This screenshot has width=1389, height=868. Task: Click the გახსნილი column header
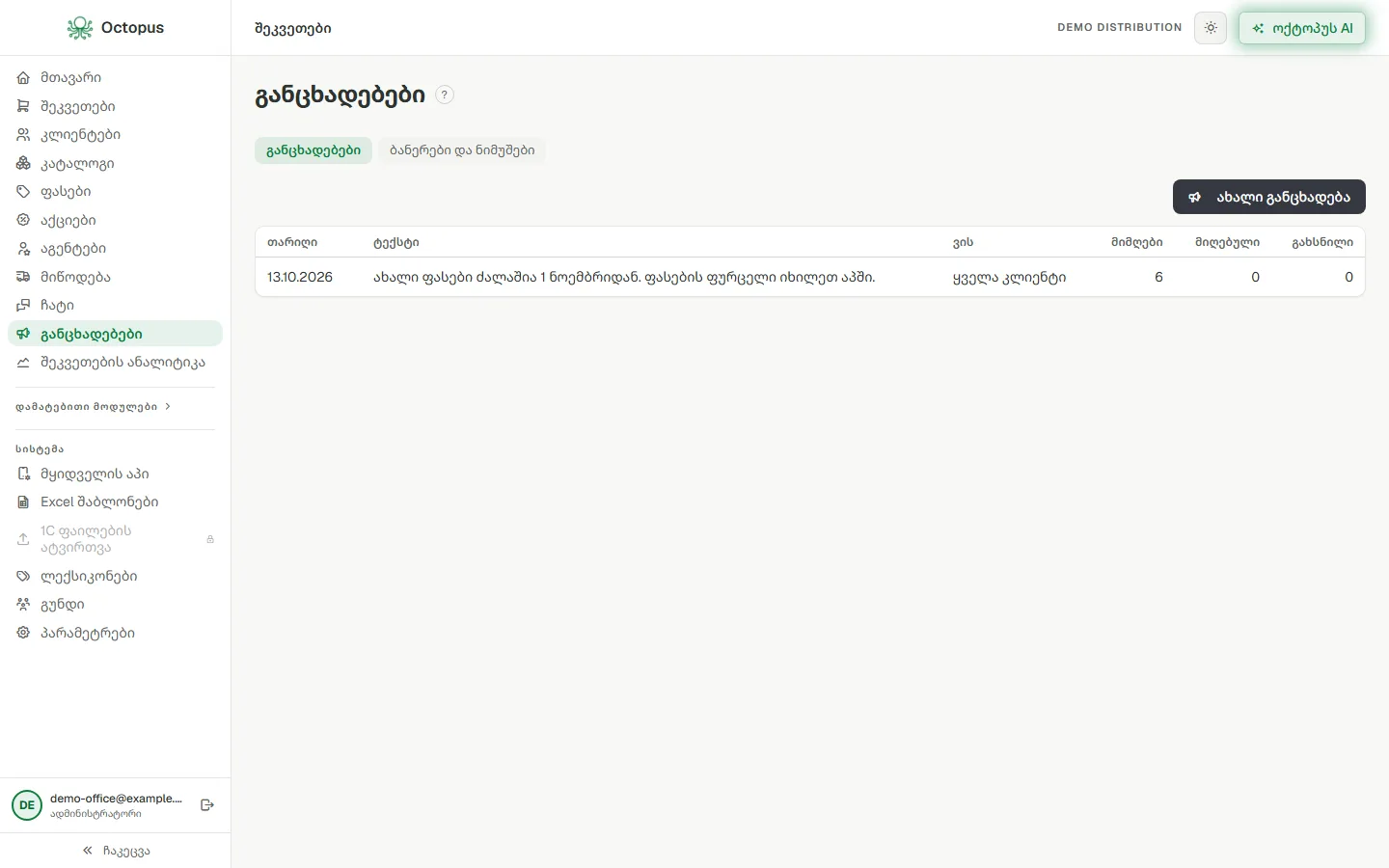pyautogui.click(x=1322, y=242)
